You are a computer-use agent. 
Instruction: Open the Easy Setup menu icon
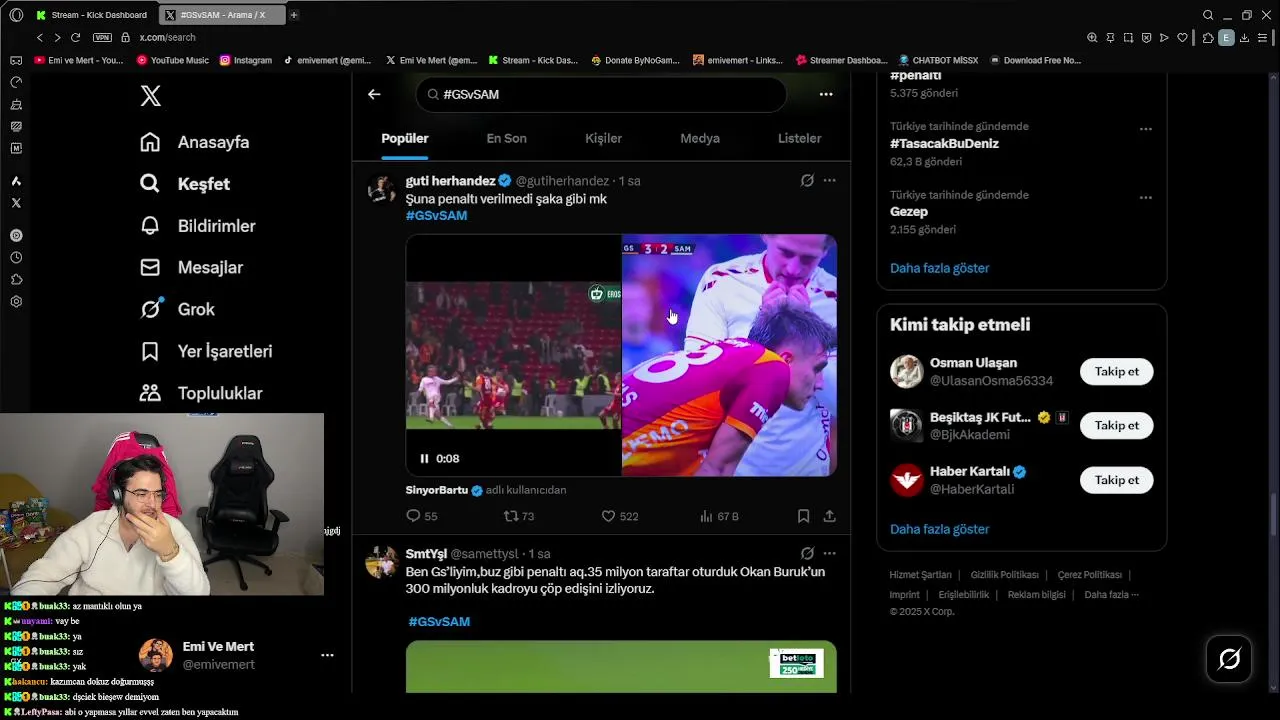coord(1263,38)
